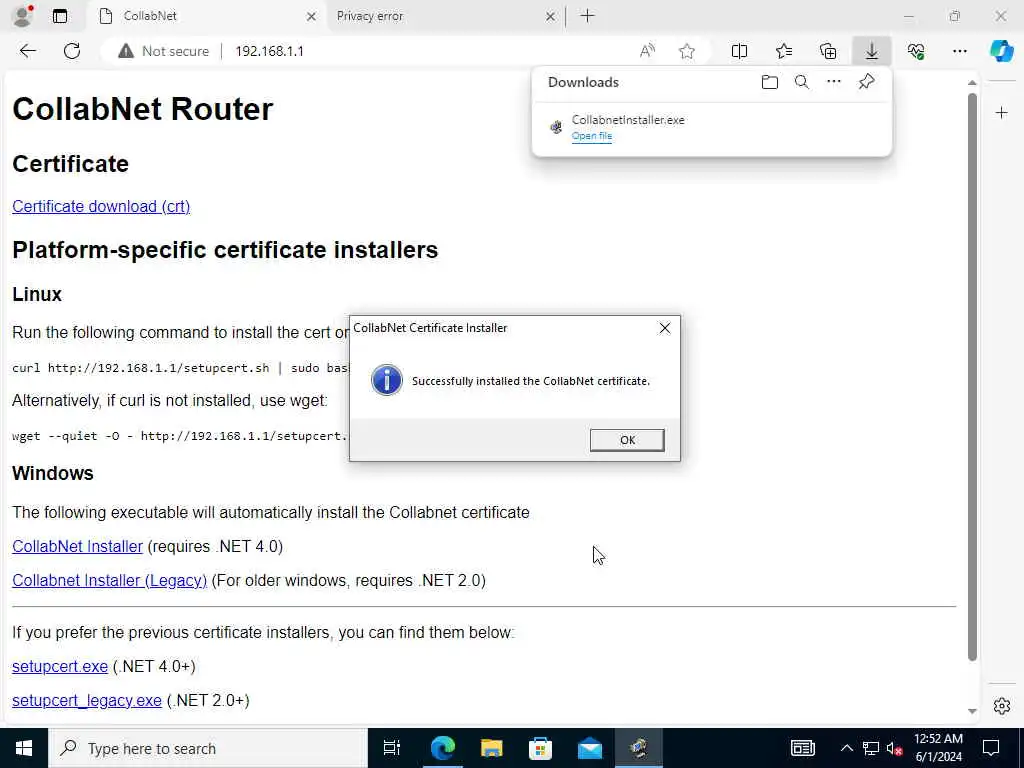Search downloads with magnifier icon
The height and width of the screenshot is (768, 1024).
coord(802,82)
